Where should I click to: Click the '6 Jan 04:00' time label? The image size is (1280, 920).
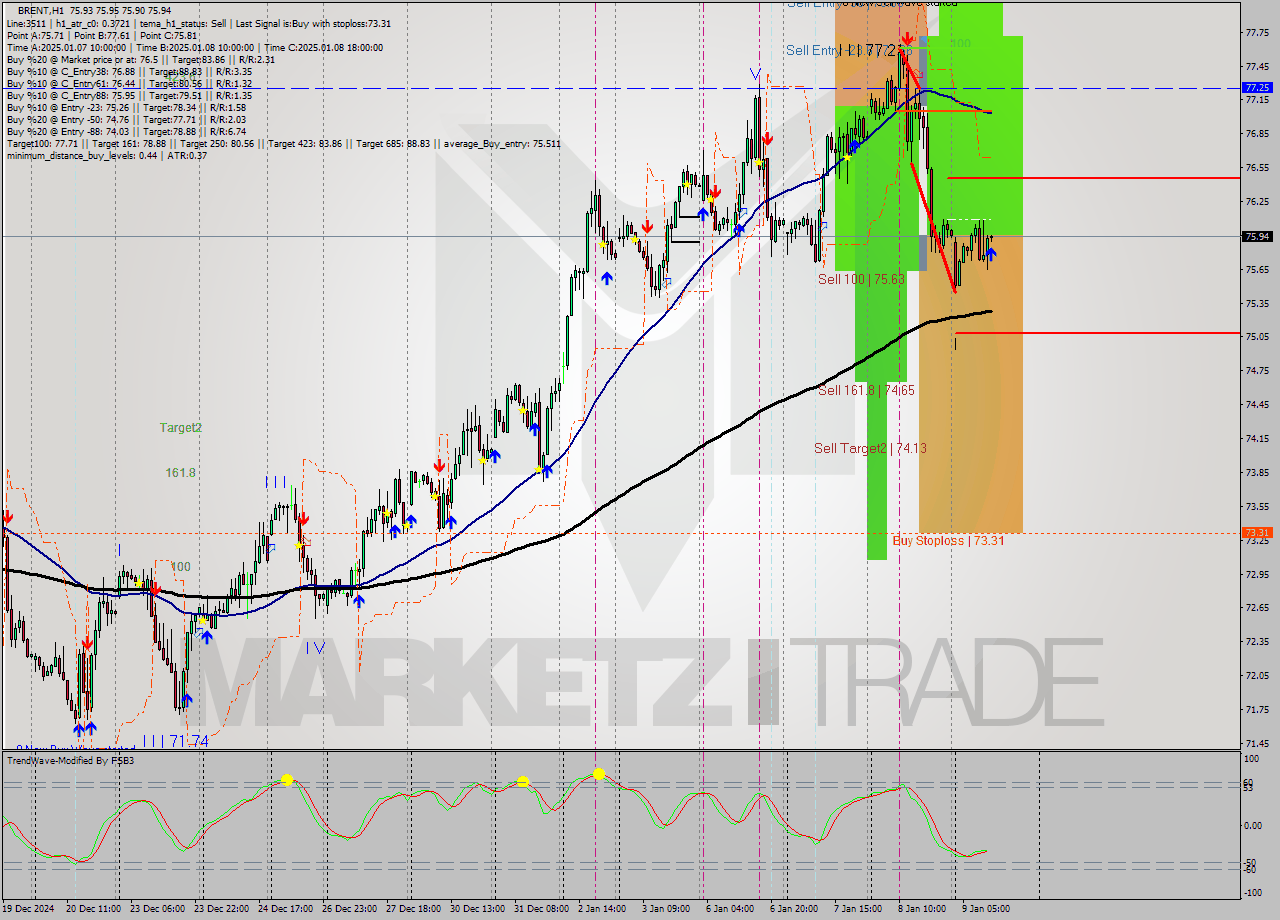click(x=730, y=909)
